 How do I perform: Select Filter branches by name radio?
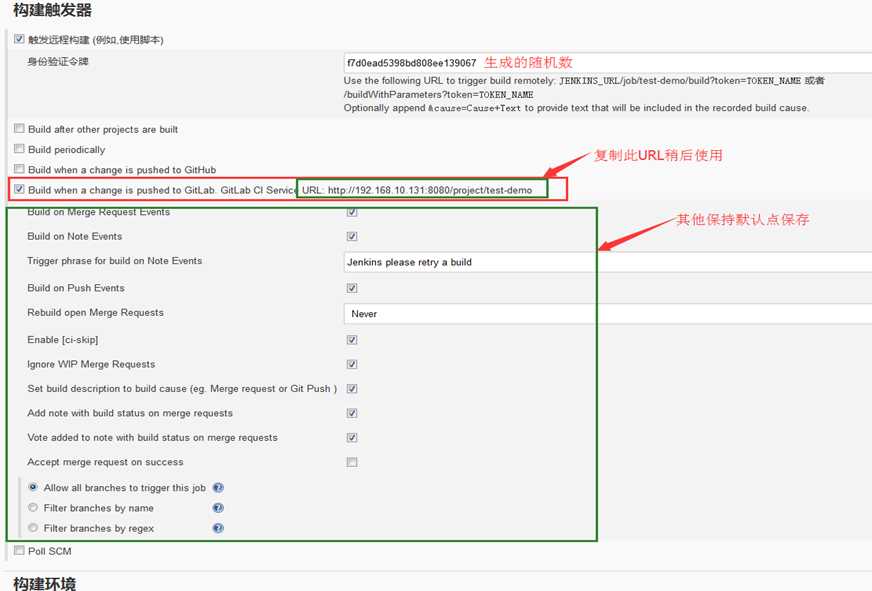point(33,507)
